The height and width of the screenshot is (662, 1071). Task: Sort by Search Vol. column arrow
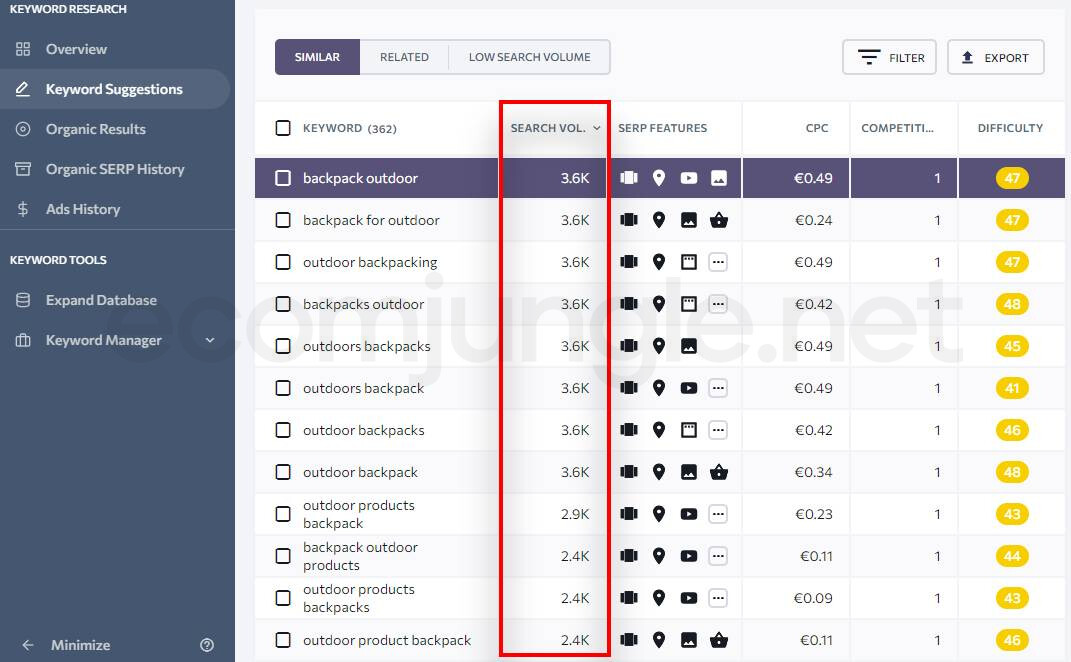point(597,128)
